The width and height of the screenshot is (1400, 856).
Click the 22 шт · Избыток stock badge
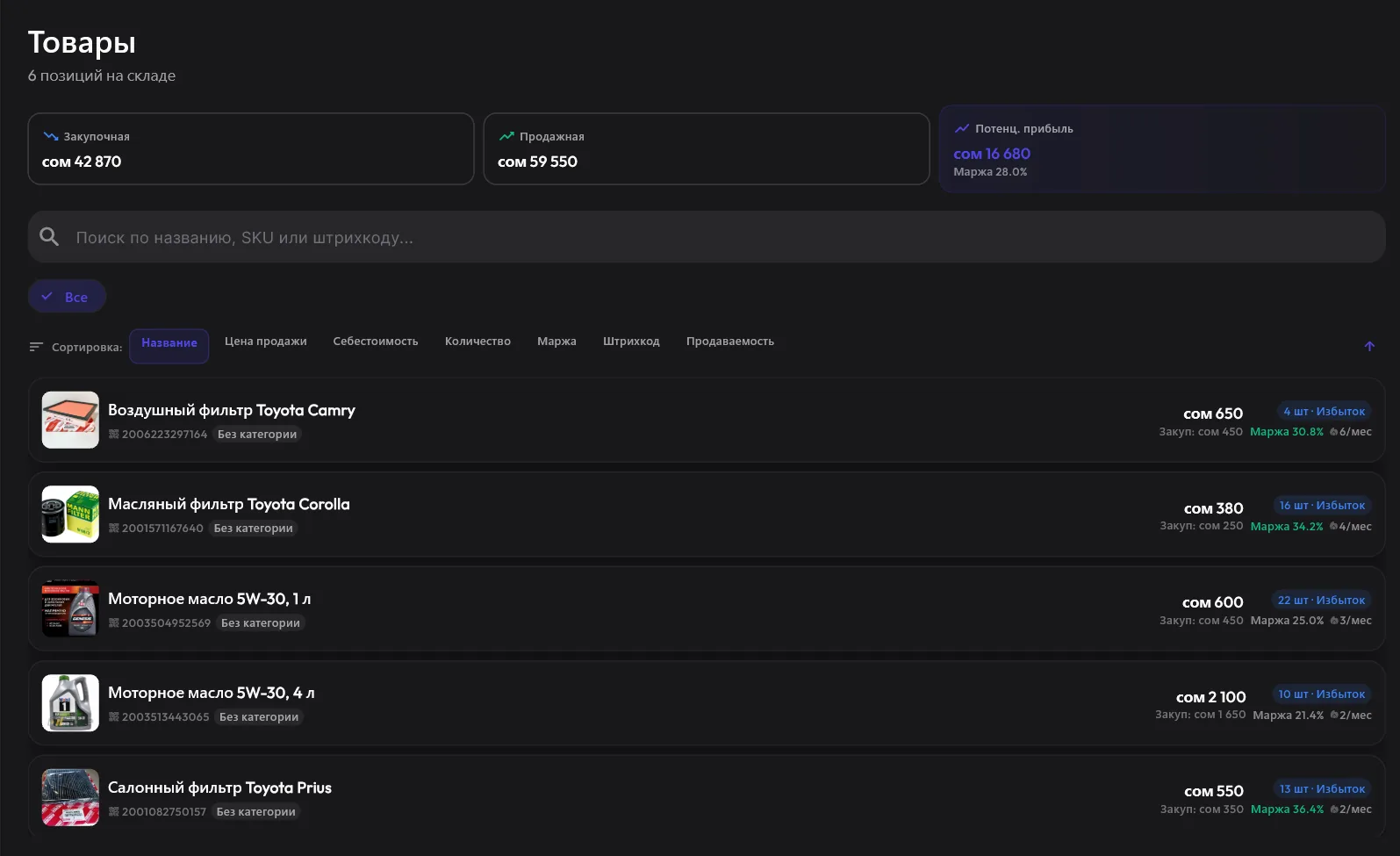pyautogui.click(x=1321, y=601)
